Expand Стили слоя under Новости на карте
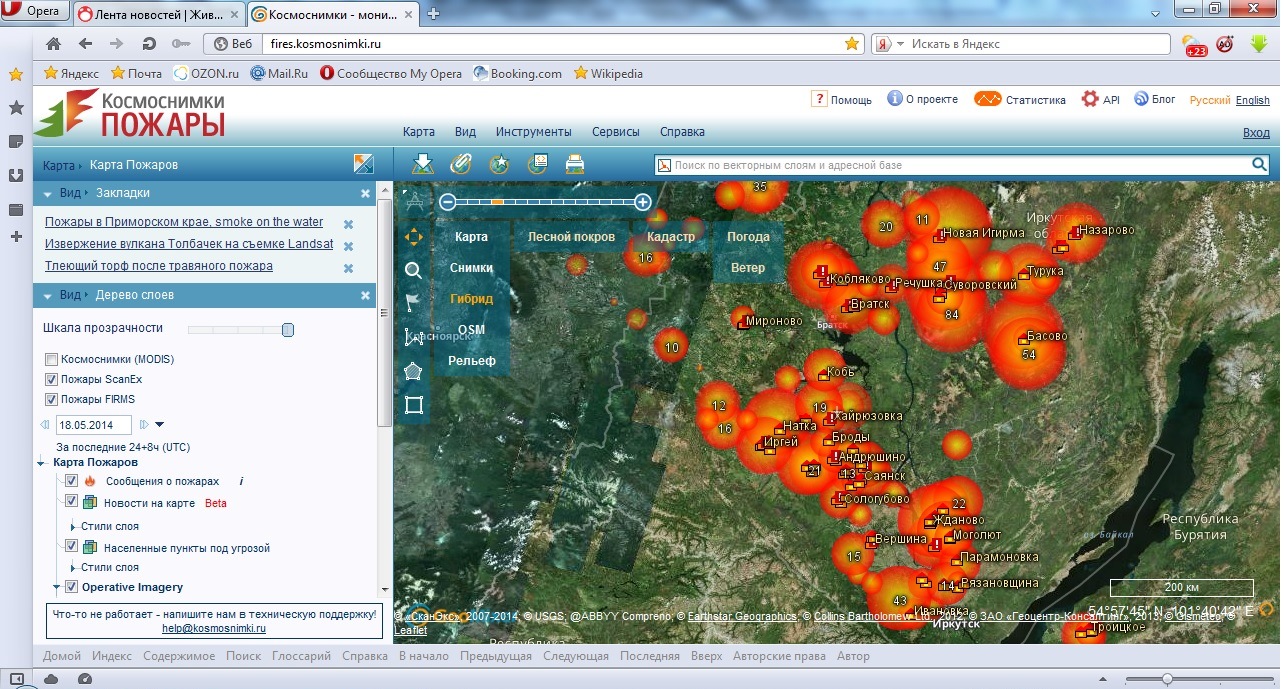 pyautogui.click(x=73, y=526)
